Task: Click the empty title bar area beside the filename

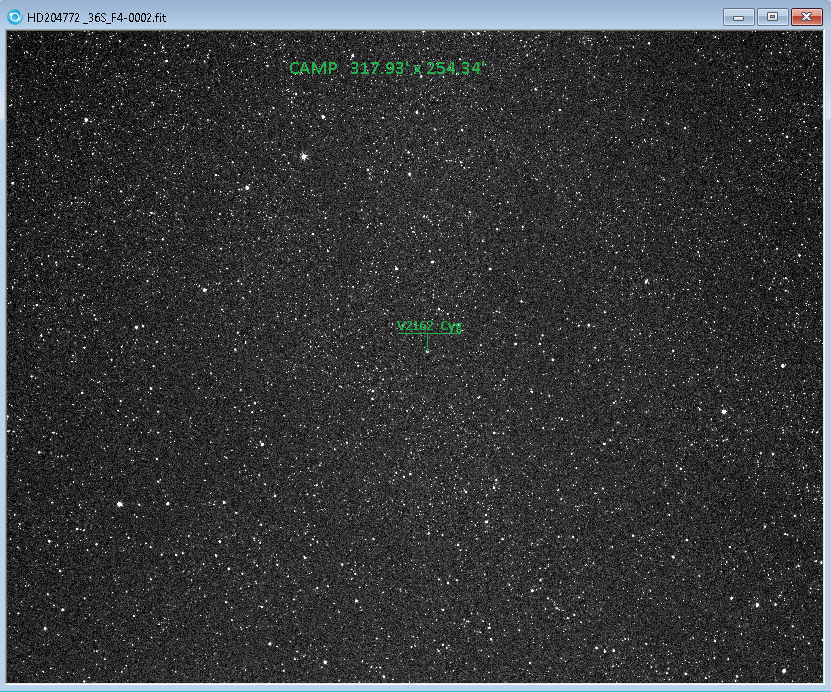Action: [x=450, y=17]
